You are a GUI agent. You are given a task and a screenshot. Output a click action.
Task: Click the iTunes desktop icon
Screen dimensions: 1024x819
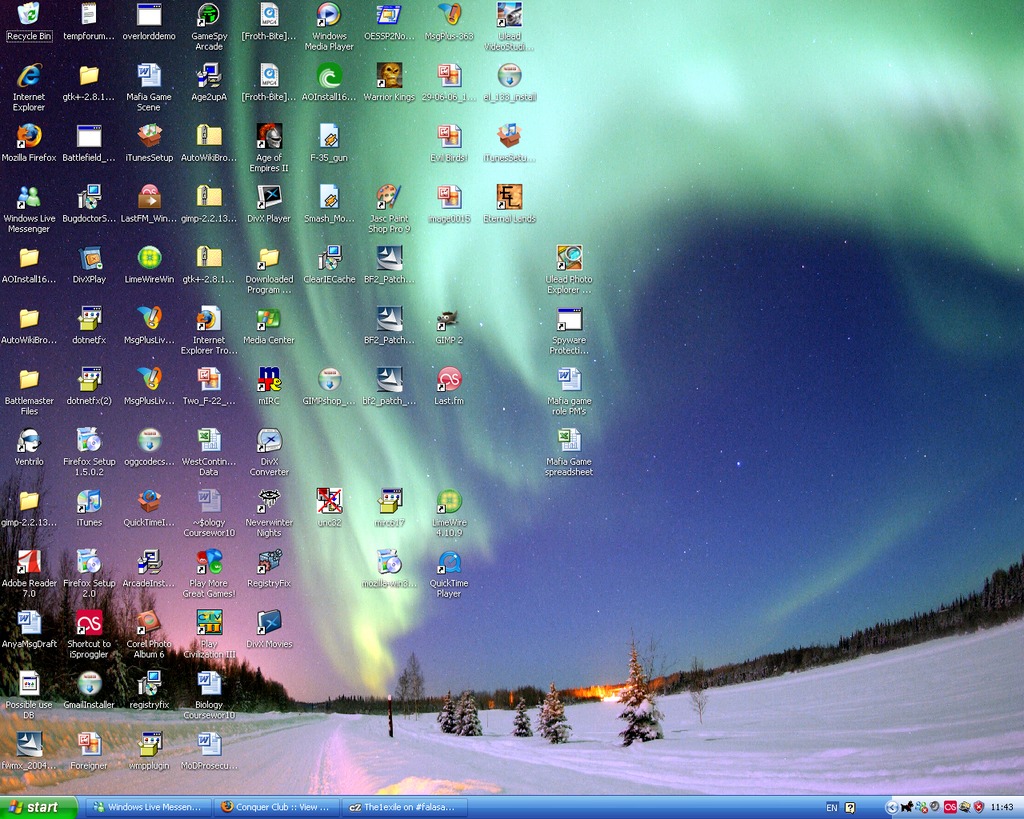coord(89,501)
